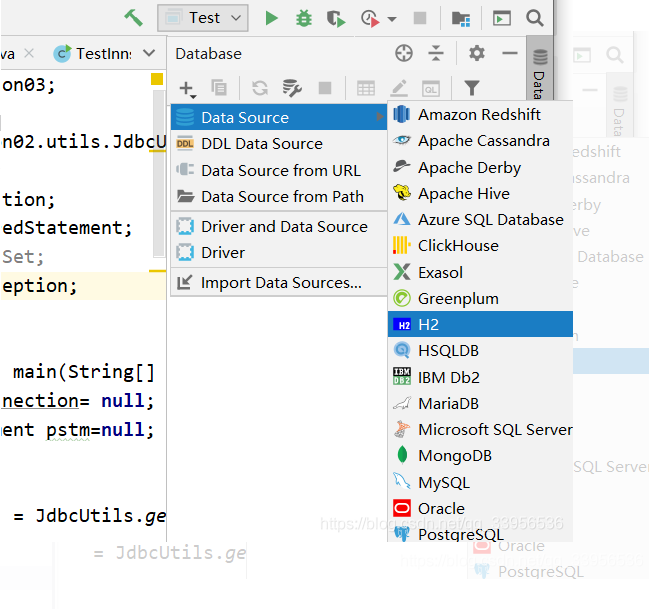Start debugging with the bug icon
649x609 pixels.
(x=303, y=18)
